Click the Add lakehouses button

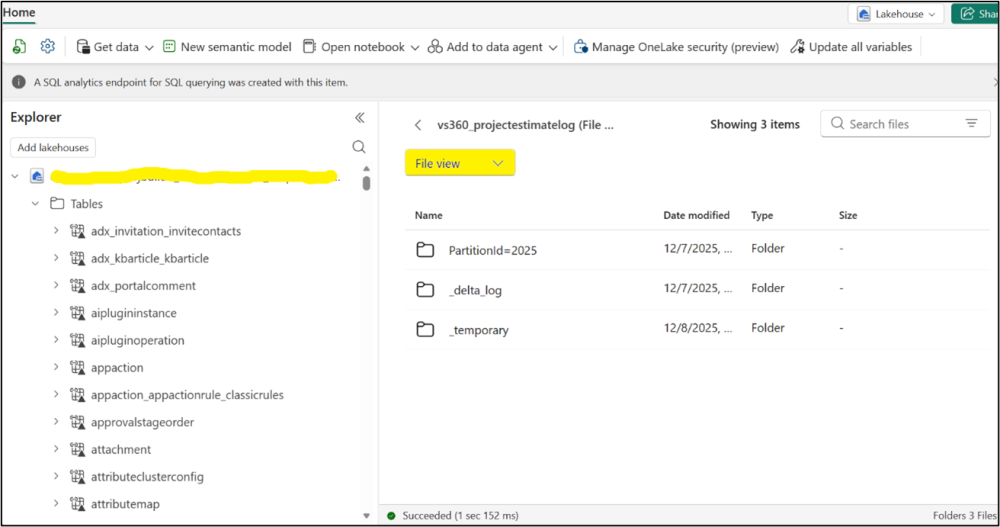pyautogui.click(x=53, y=147)
